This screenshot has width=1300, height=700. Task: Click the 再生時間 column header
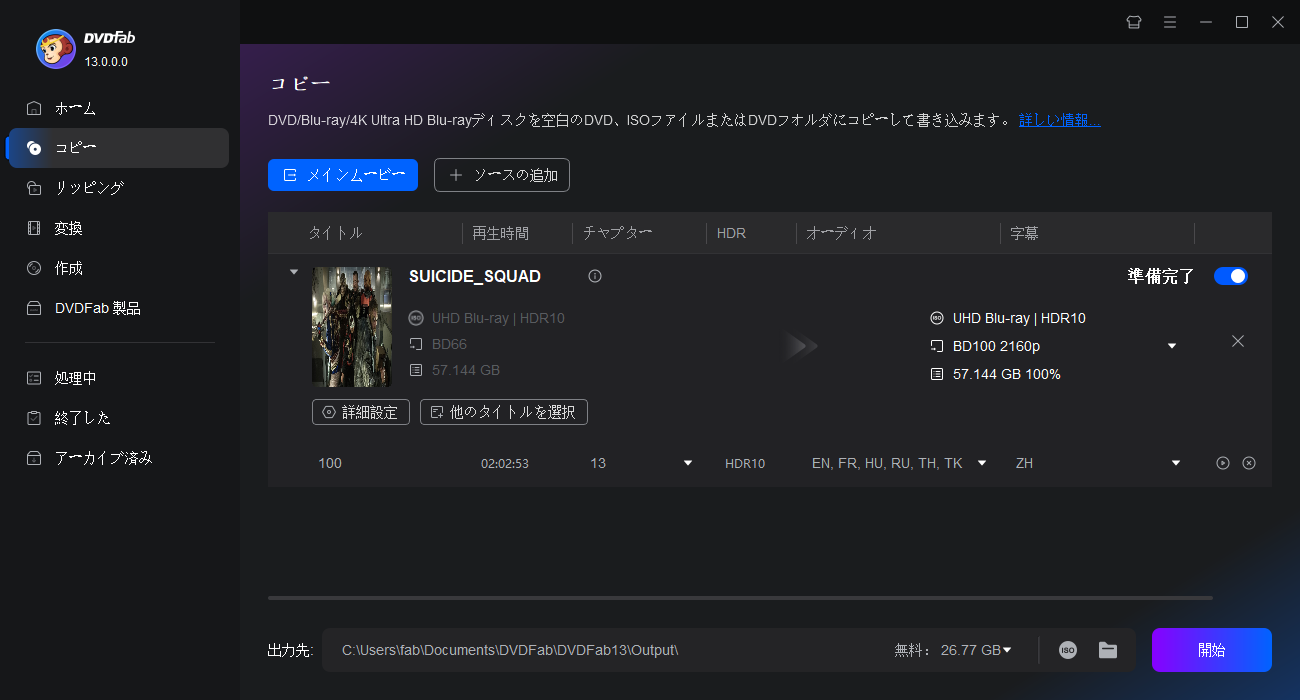coord(501,233)
